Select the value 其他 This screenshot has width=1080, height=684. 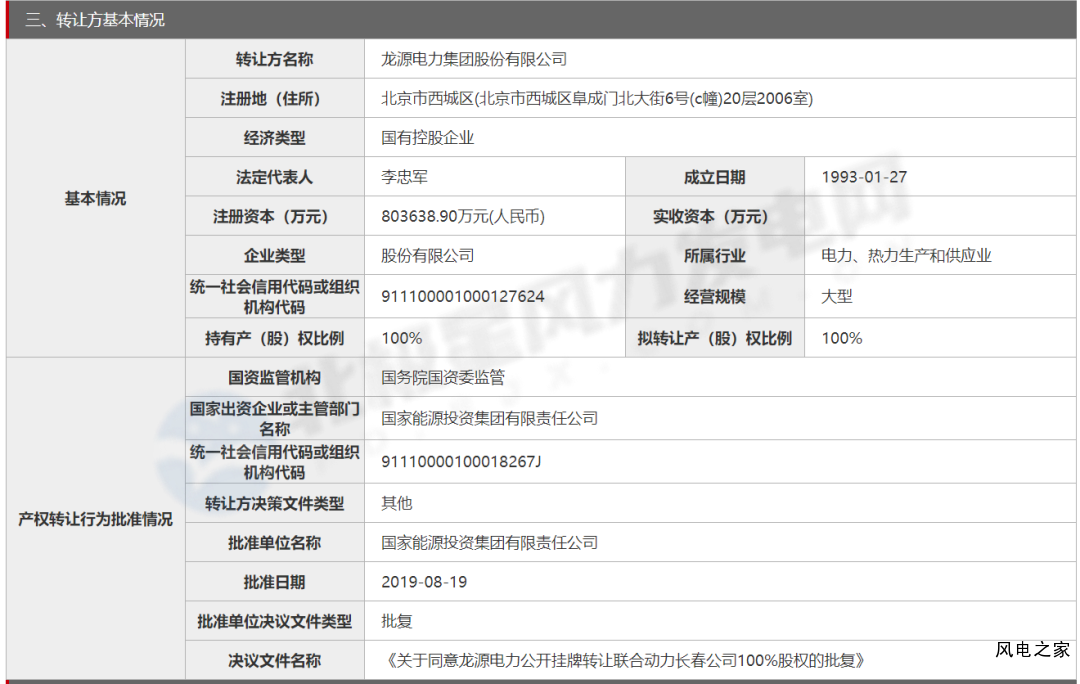pos(397,504)
